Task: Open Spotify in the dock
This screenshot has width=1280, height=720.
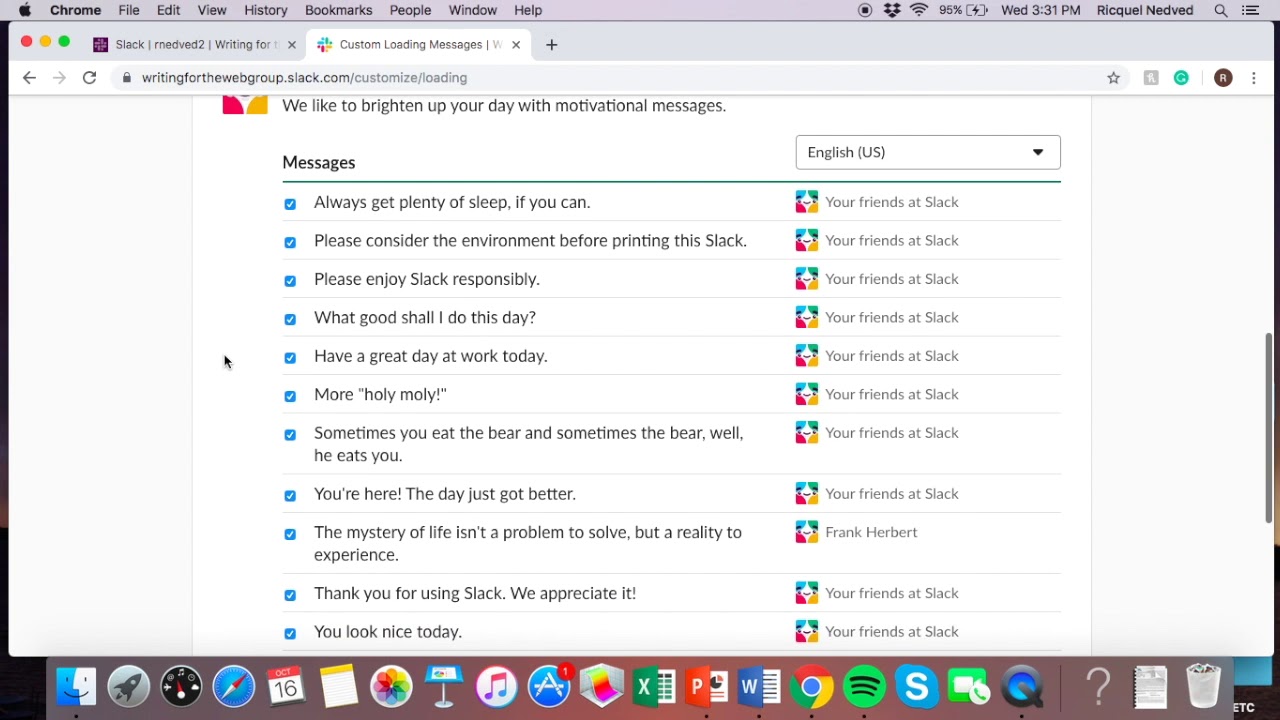Action: (x=864, y=687)
